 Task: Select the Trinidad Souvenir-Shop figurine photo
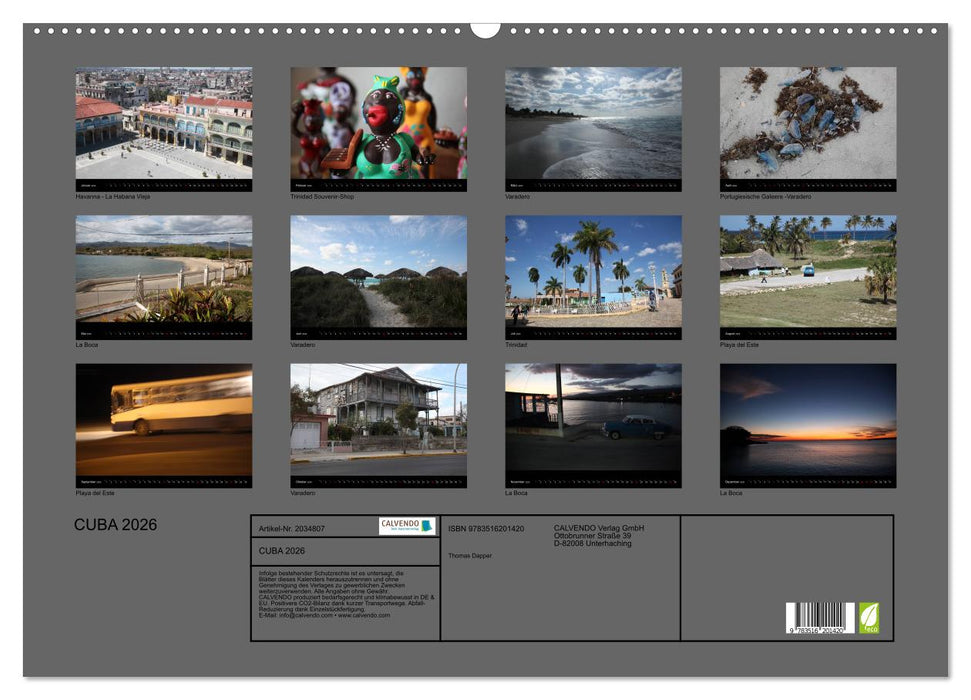tap(378, 124)
